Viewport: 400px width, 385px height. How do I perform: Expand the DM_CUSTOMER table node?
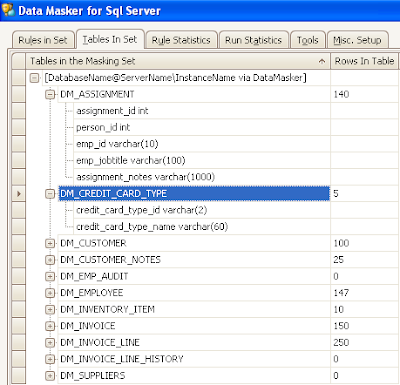50,243
